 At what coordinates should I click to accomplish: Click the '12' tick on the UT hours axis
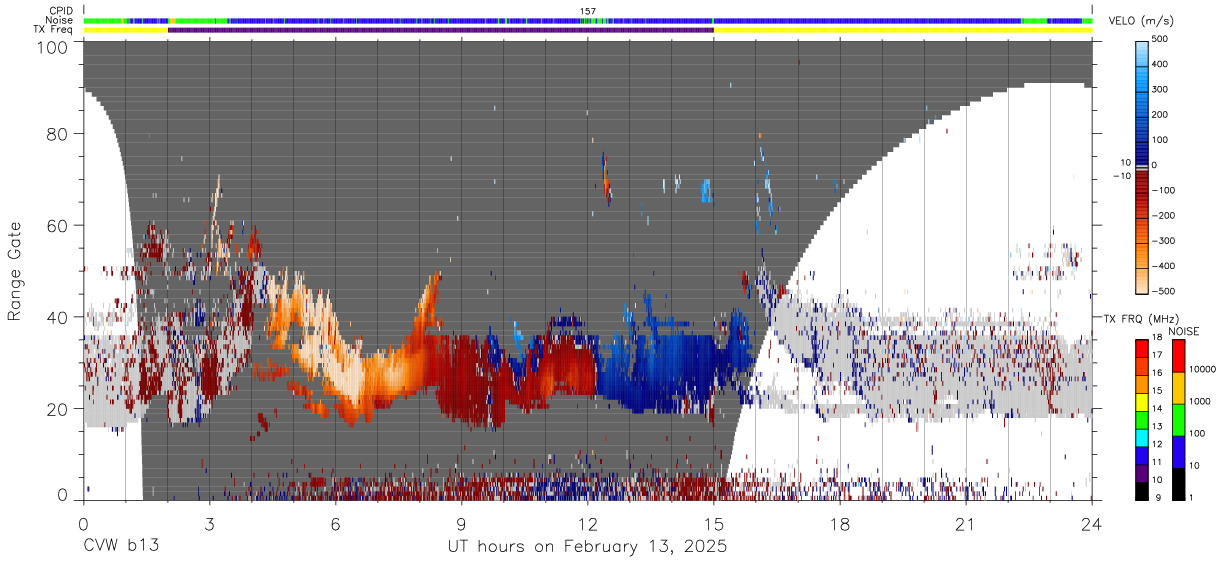point(587,525)
